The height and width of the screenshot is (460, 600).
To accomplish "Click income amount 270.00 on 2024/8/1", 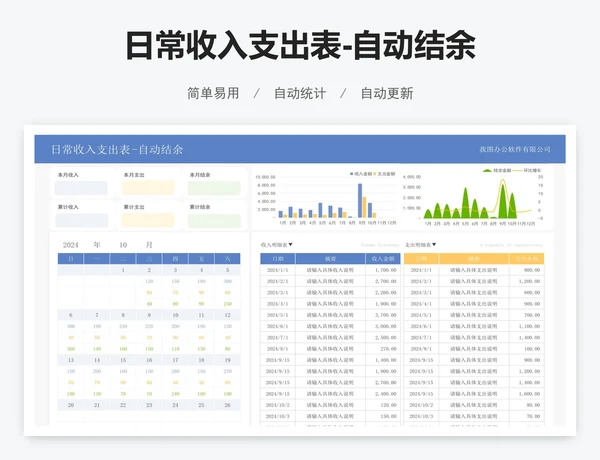I will [389, 349].
